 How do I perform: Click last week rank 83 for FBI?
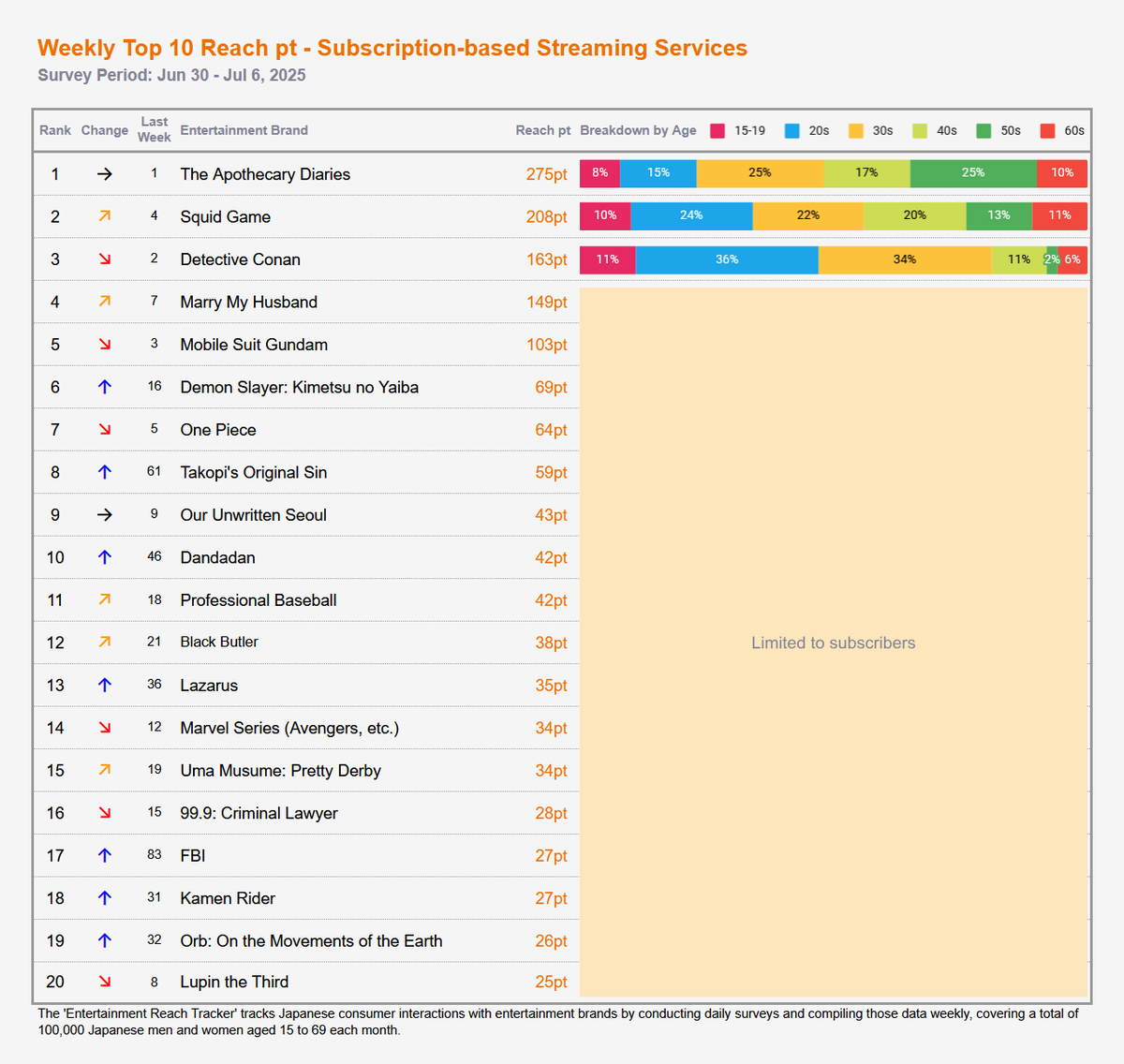click(155, 854)
